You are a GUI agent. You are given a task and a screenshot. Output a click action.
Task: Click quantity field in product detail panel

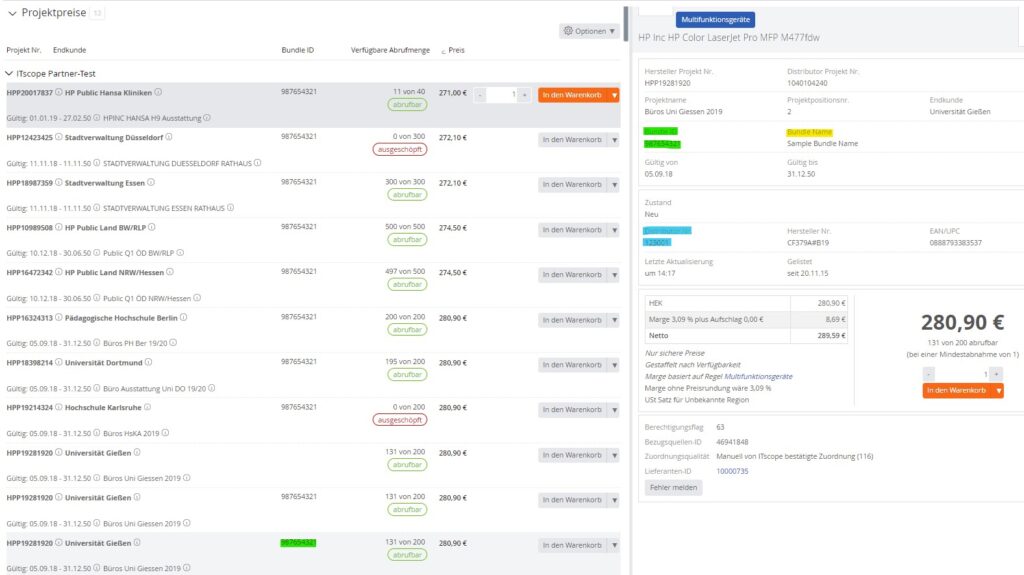(x=963, y=374)
